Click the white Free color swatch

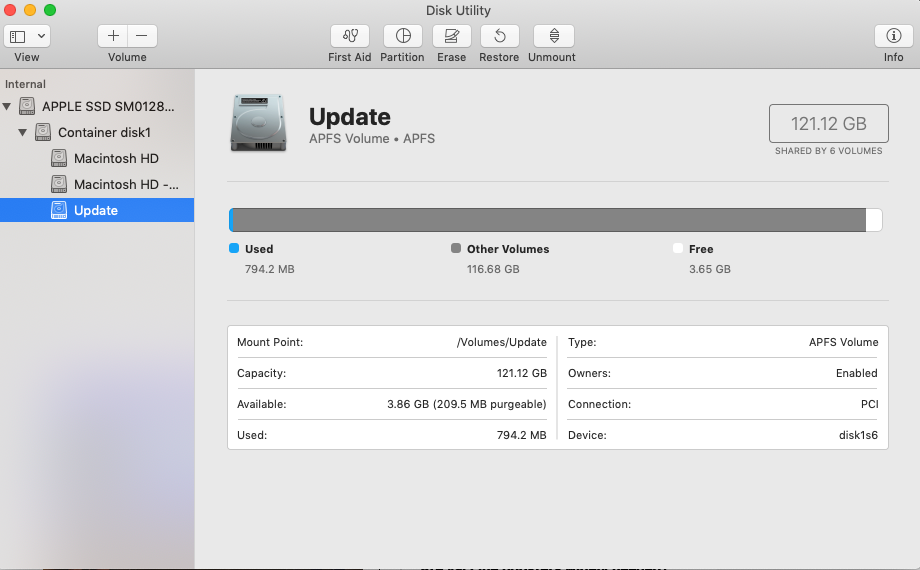point(678,248)
